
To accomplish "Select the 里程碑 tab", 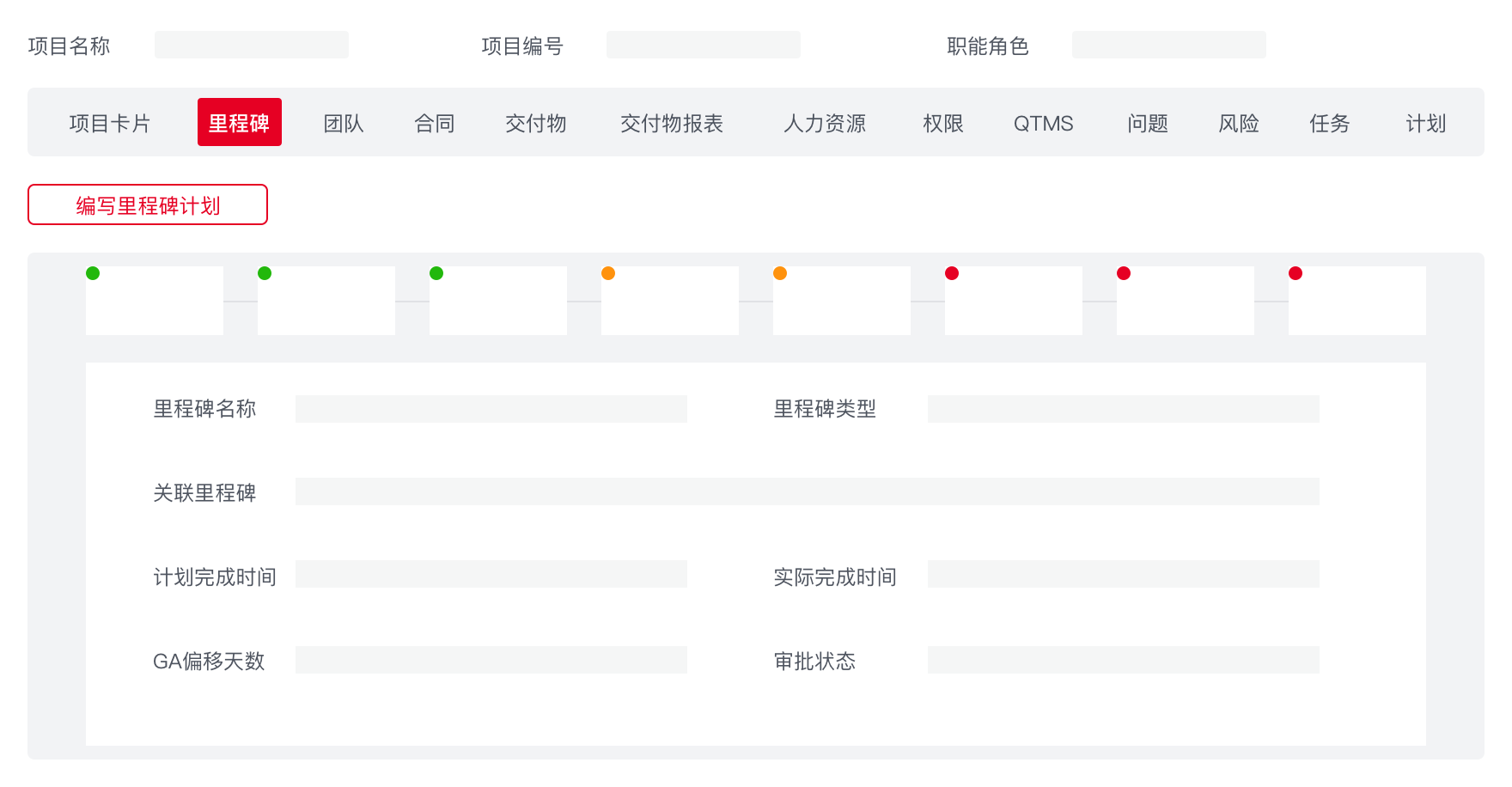I will click(x=240, y=122).
